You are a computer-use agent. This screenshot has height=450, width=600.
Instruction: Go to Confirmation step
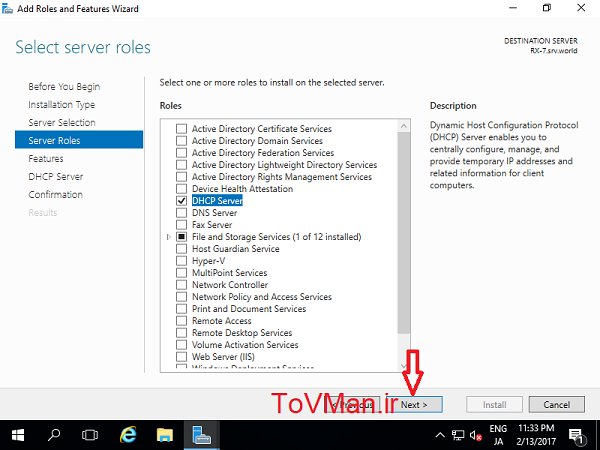pos(55,194)
